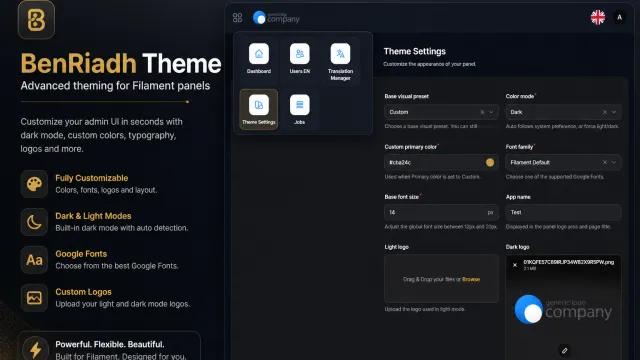640x360 pixels.
Task: Click the Light logo label
Action: coord(396,247)
